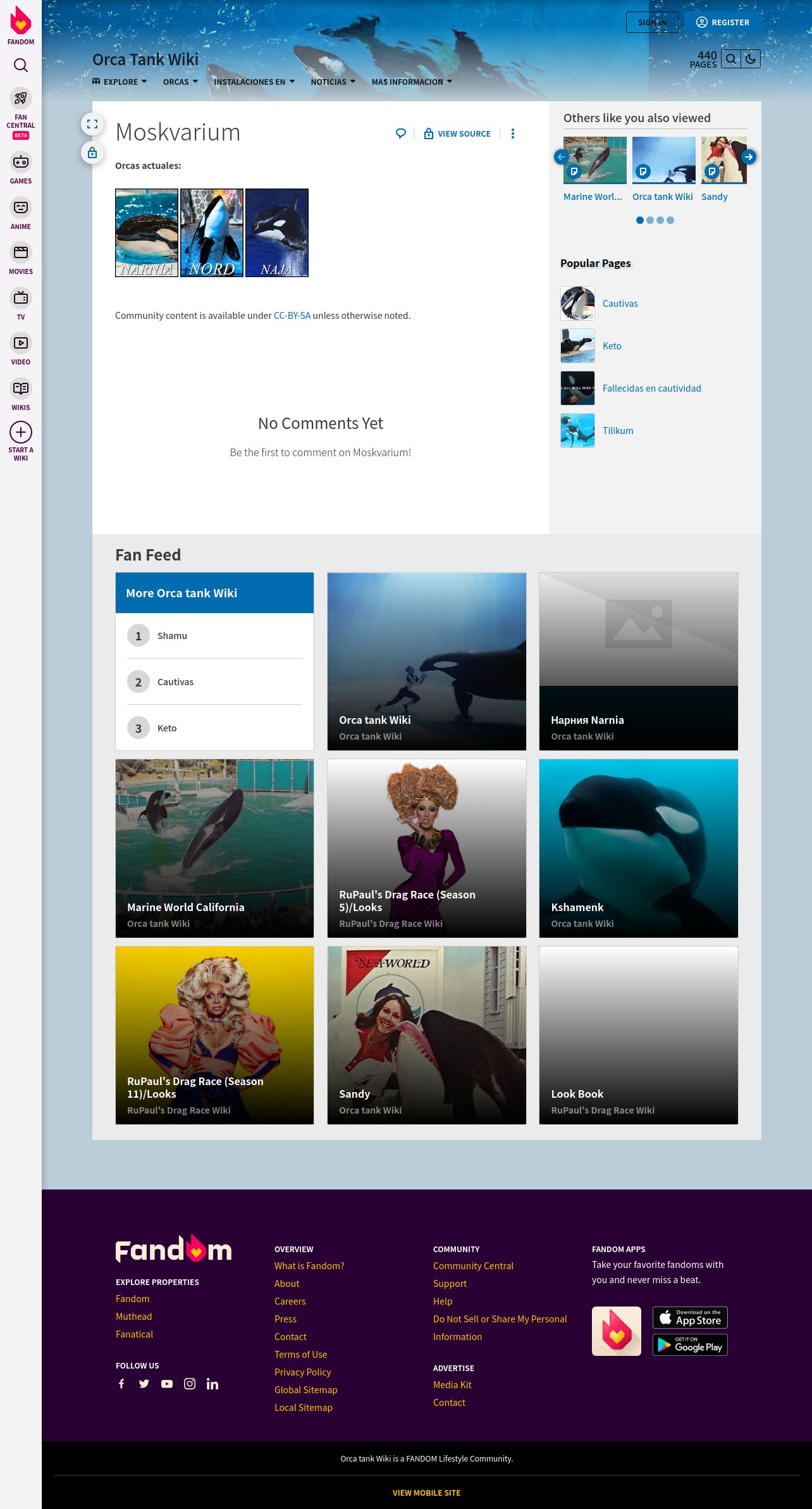
Task: Open Sandy thumbnail in Others also viewed
Action: click(724, 160)
